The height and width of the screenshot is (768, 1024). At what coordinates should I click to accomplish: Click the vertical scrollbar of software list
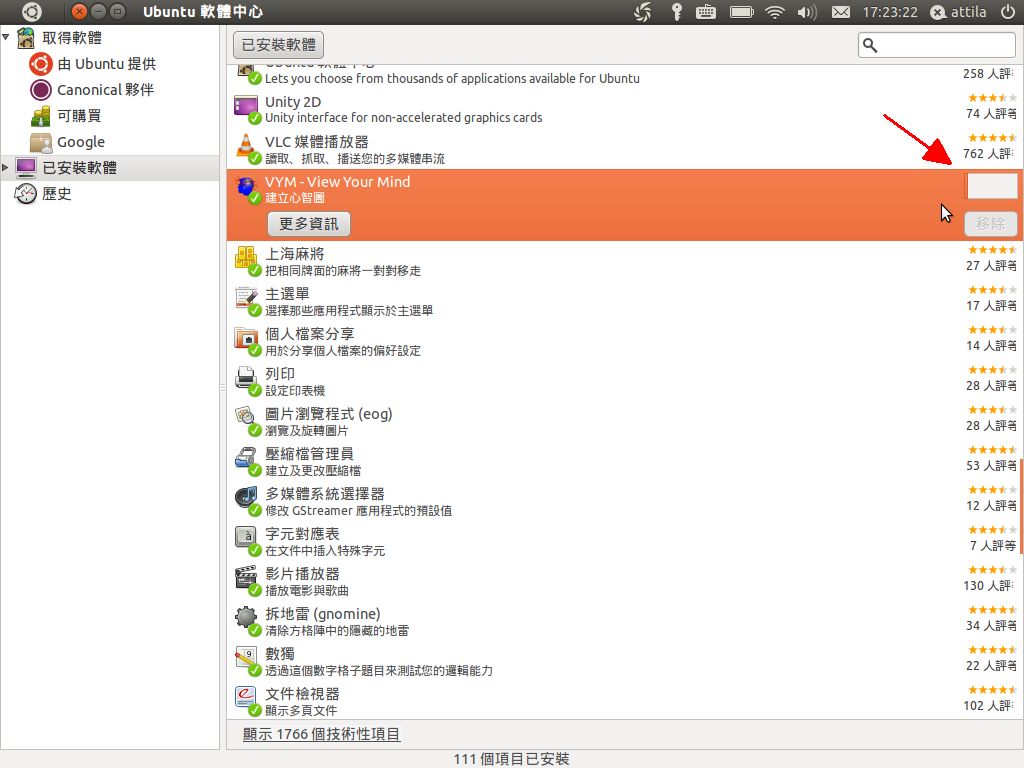[1021, 506]
